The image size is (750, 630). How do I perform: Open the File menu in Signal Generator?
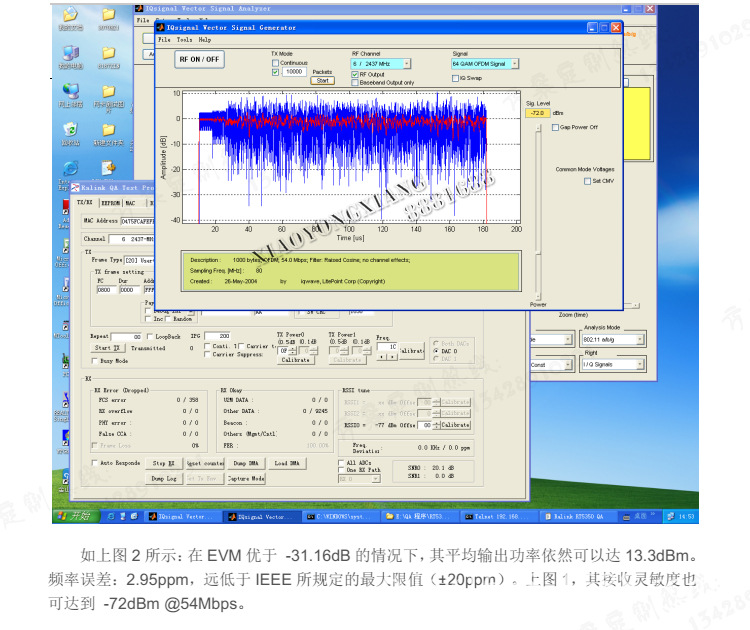click(164, 40)
